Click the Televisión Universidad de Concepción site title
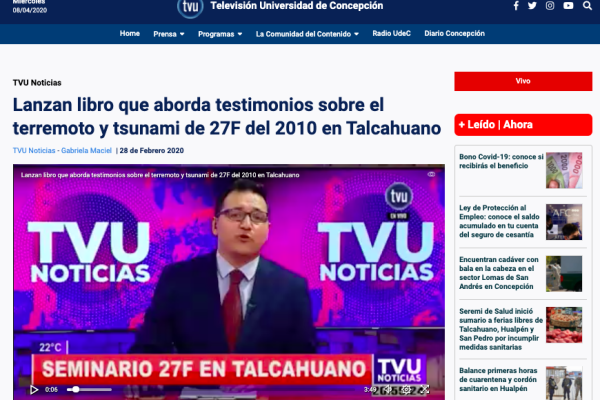 [x=297, y=6]
